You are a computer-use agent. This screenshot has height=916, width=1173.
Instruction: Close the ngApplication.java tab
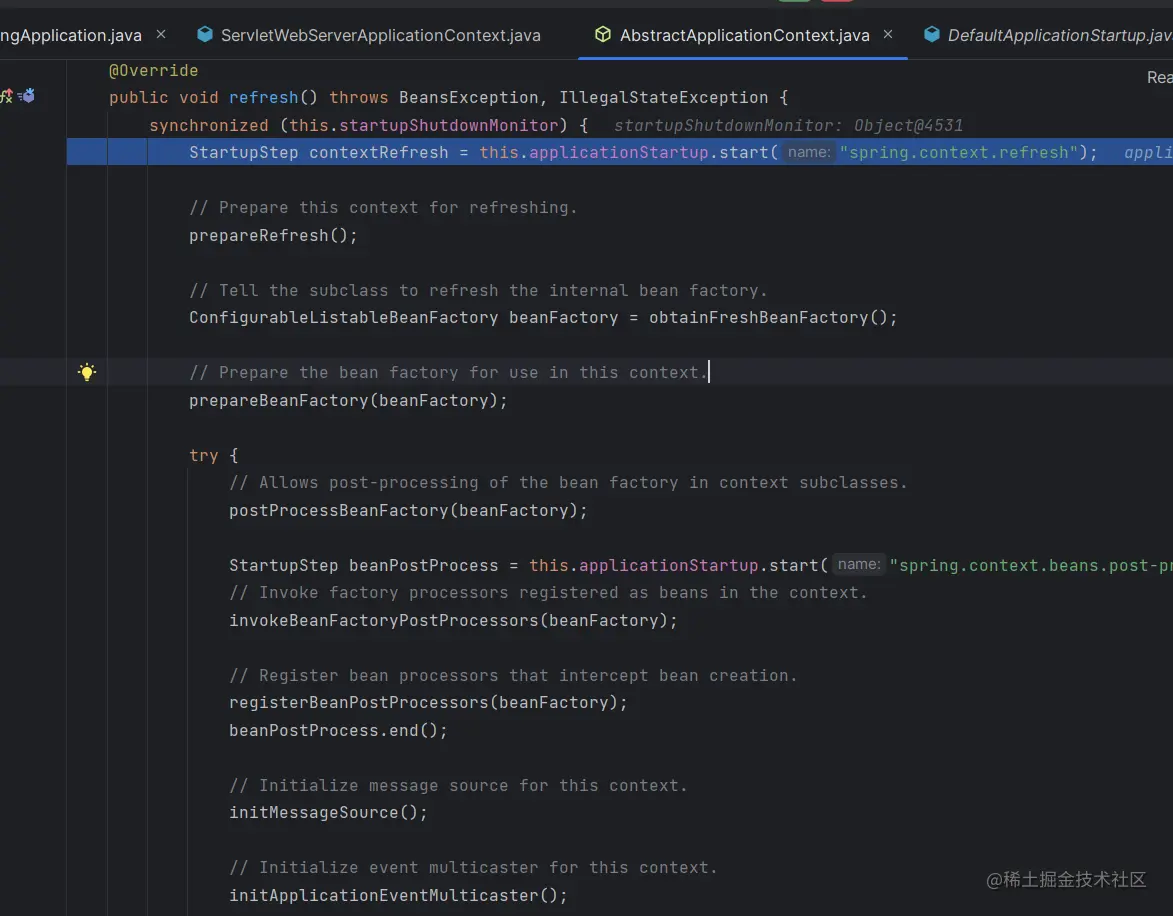161,34
